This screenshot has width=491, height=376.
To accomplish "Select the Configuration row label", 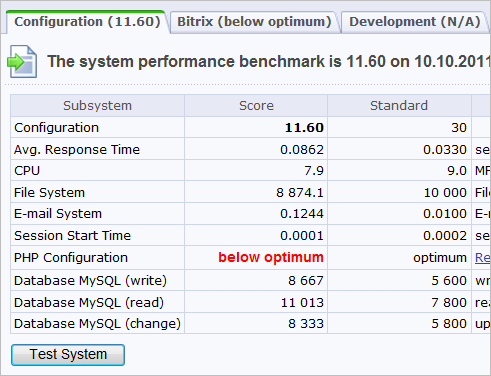I will point(56,128).
